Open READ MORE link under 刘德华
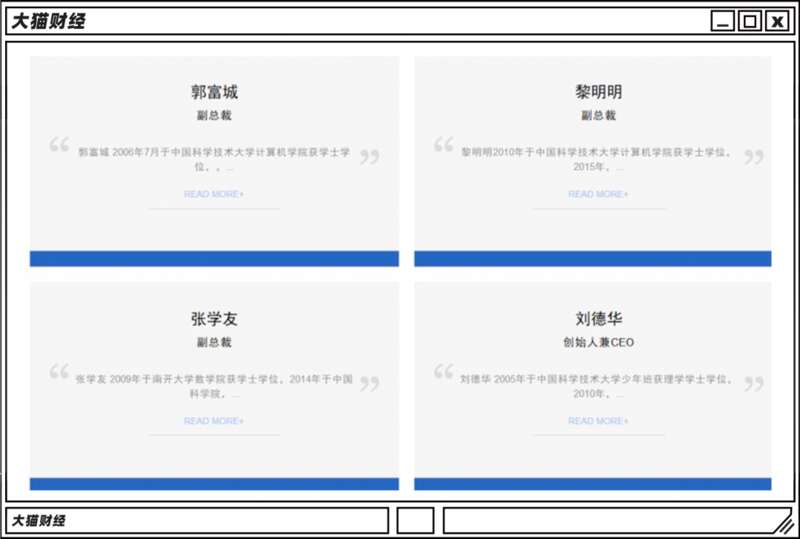Screen dimensions: 800x539 (598, 421)
